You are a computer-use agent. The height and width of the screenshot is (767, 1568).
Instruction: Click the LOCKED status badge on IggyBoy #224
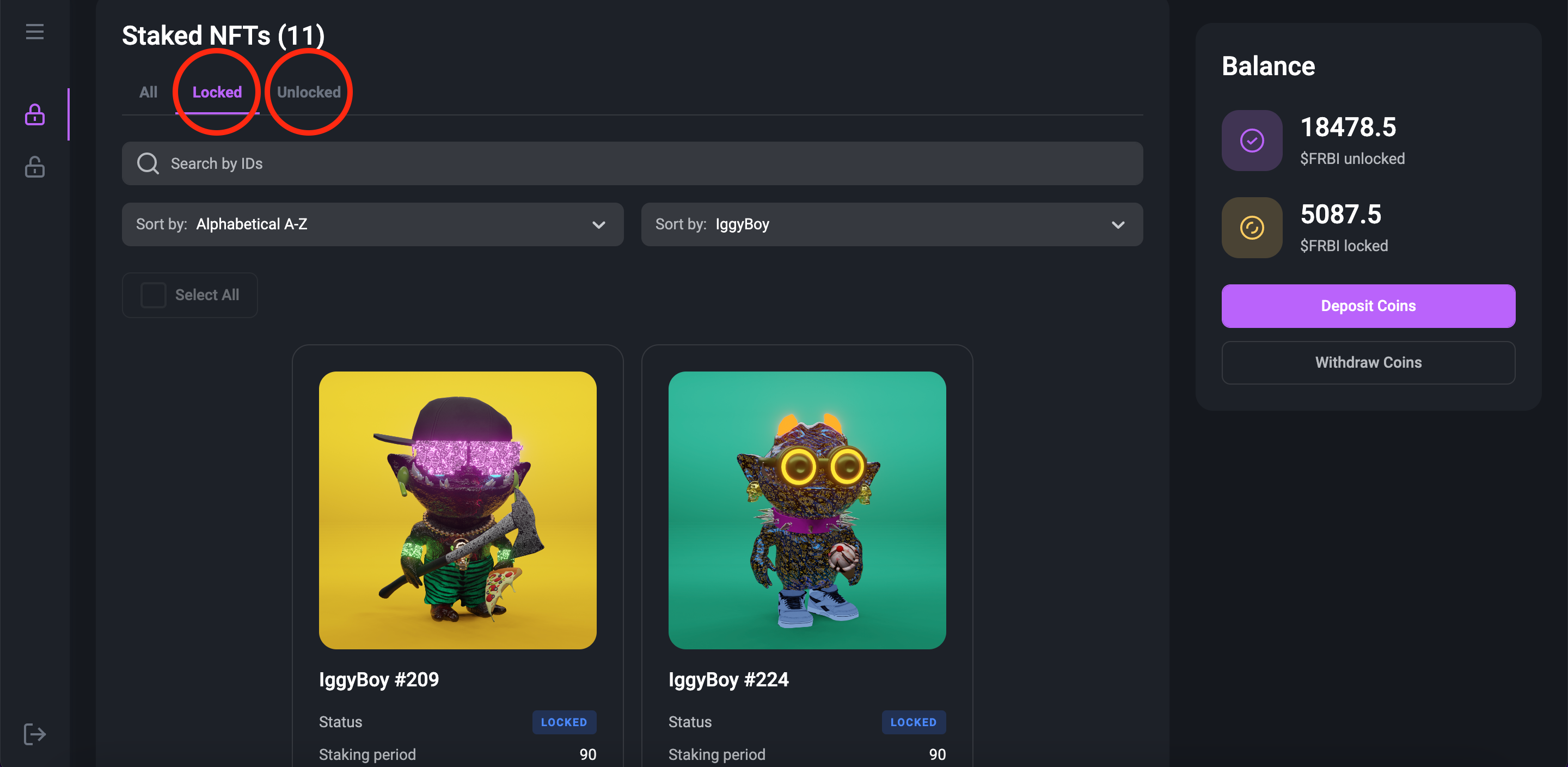click(913, 722)
